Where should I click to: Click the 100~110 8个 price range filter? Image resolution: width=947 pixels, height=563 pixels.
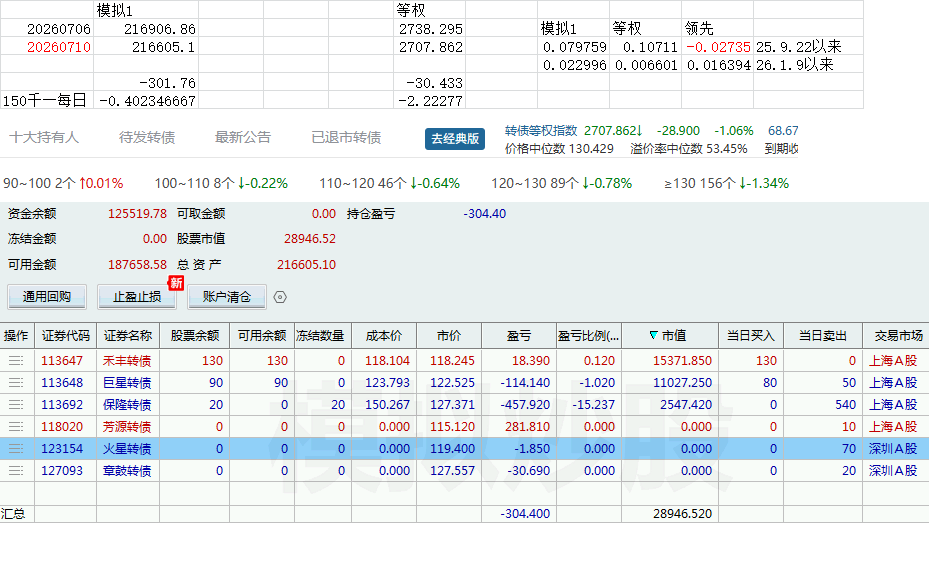click(x=221, y=183)
